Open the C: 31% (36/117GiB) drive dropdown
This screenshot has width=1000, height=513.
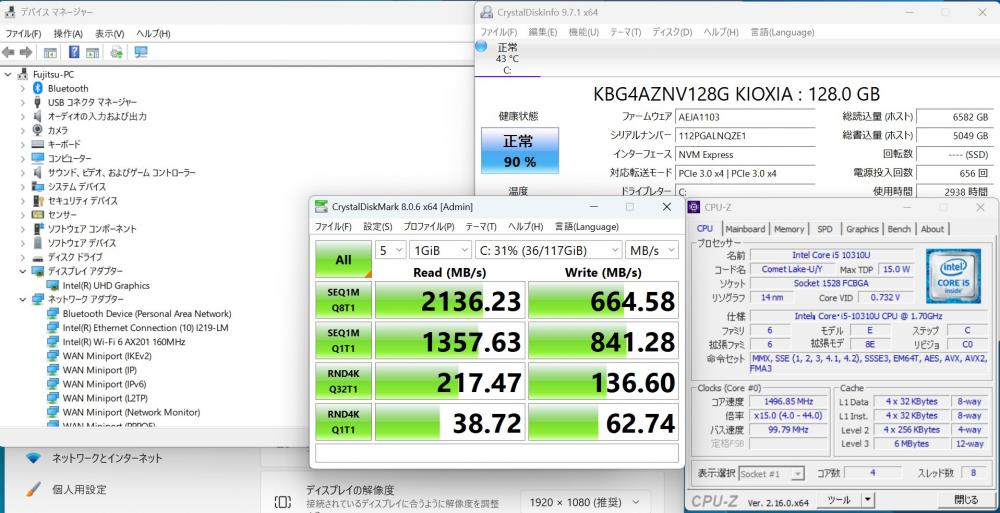[549, 250]
